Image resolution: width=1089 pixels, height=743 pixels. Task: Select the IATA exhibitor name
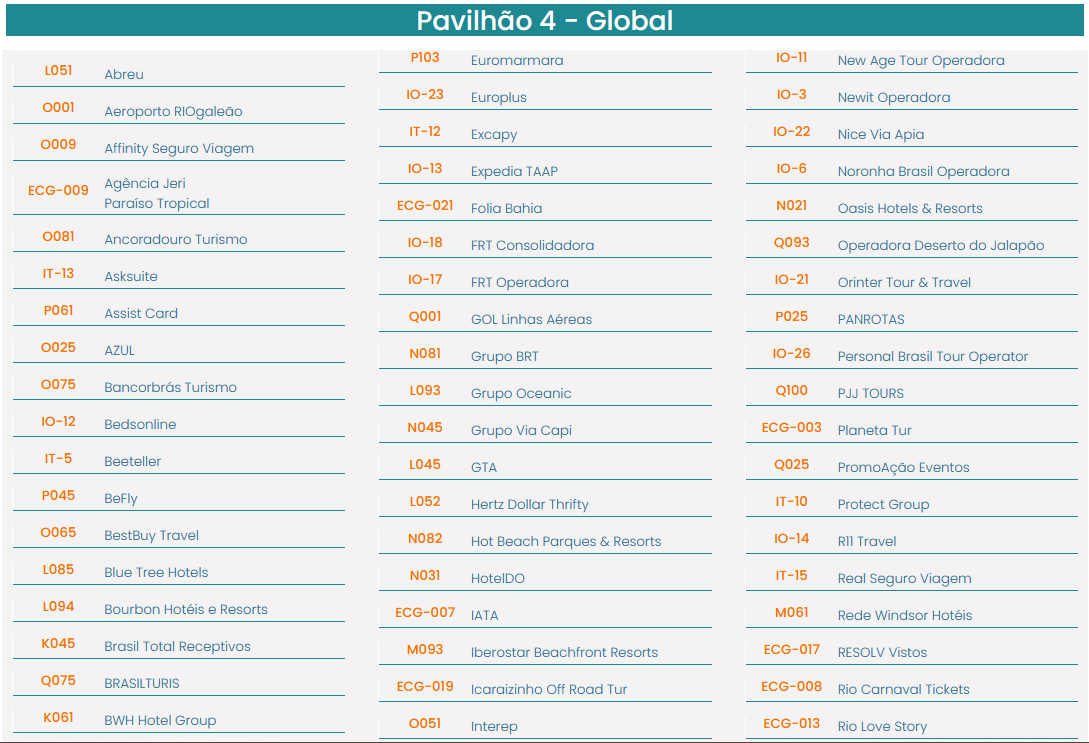pos(484,615)
